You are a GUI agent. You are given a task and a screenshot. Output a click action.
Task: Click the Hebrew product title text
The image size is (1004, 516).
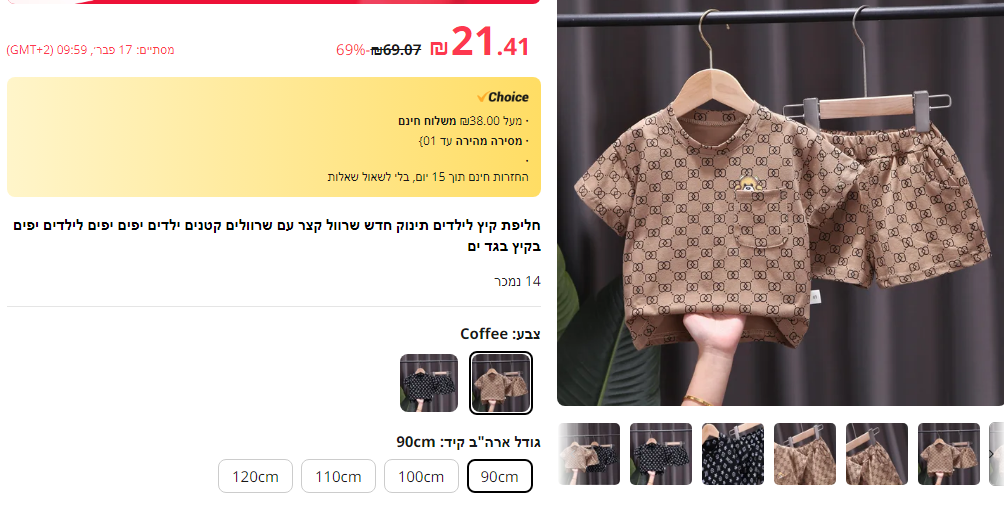tap(277, 236)
